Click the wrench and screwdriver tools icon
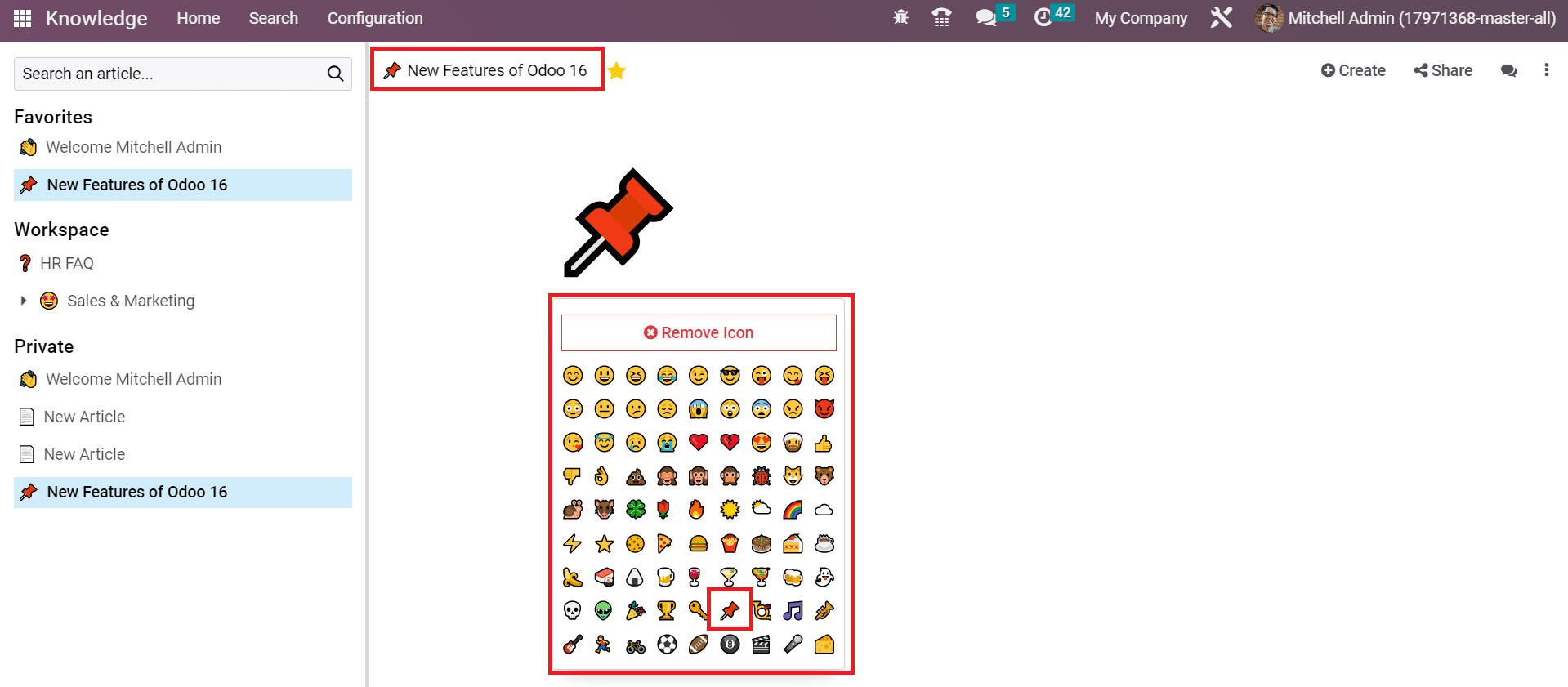 click(x=1222, y=18)
